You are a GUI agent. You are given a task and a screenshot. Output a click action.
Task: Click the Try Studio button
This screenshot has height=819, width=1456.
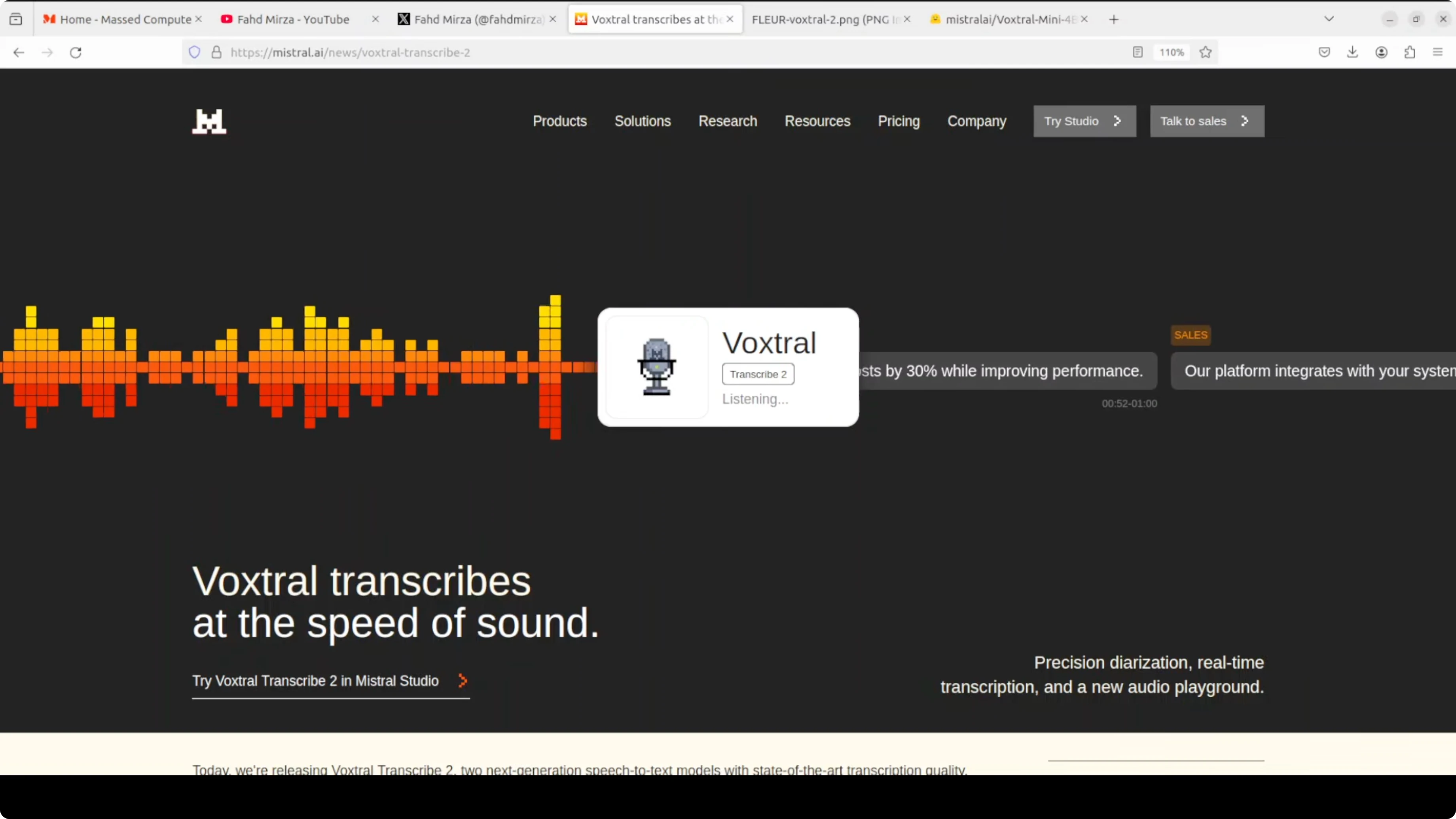click(1084, 121)
